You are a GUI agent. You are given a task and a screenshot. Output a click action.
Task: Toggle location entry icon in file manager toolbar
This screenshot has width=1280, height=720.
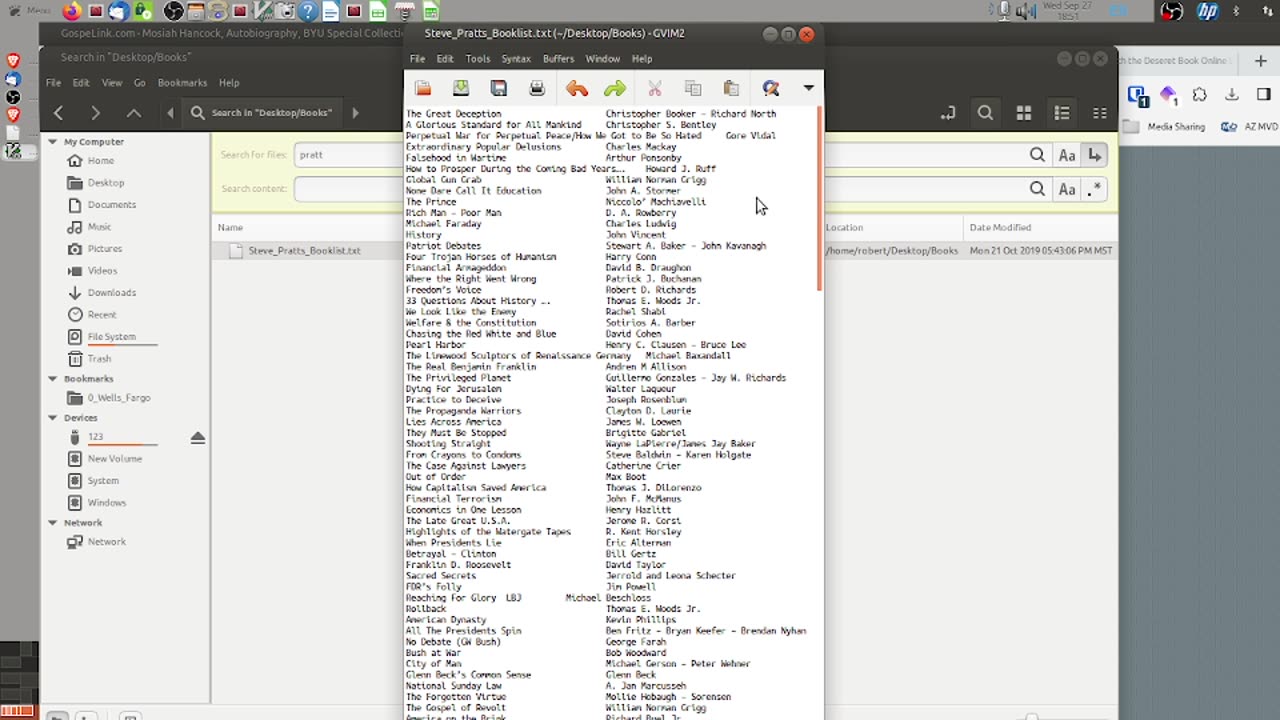(948, 113)
